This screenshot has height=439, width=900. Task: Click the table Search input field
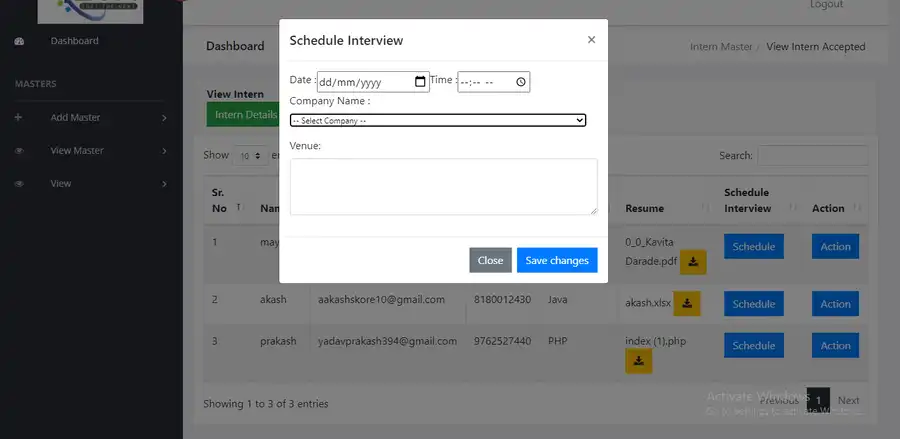click(812, 156)
